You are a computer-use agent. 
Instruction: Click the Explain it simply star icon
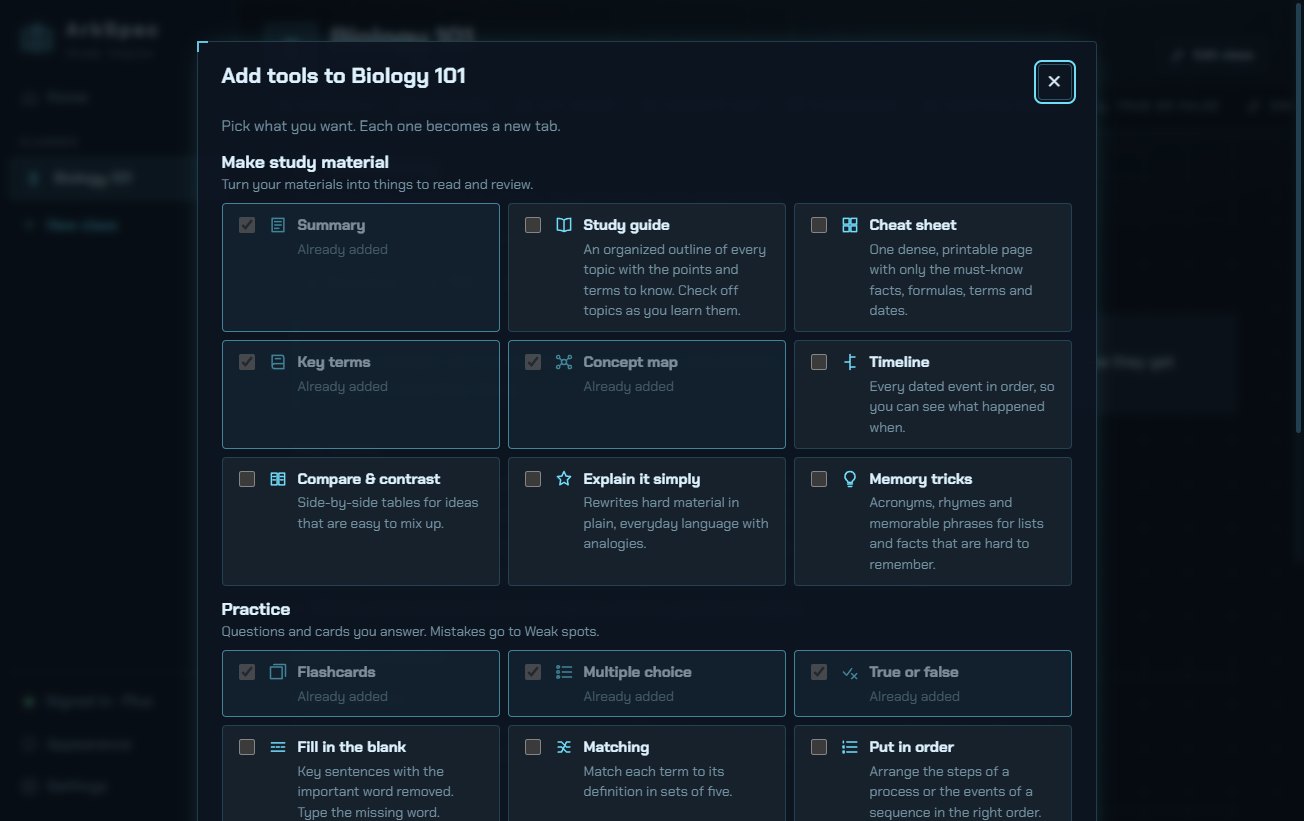tap(564, 479)
